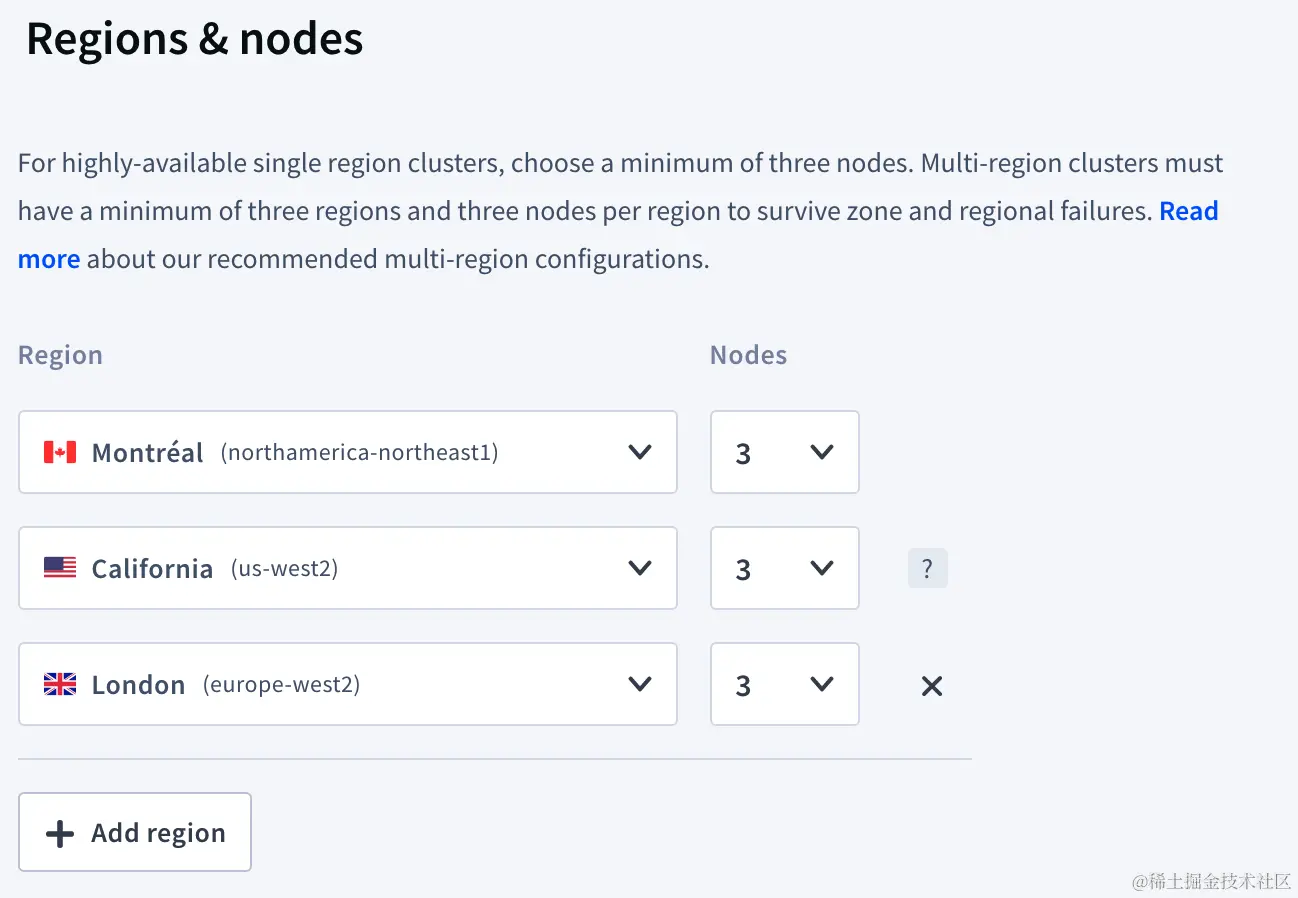Click the US flag icon beside California
This screenshot has width=1298, height=898.
click(x=60, y=568)
